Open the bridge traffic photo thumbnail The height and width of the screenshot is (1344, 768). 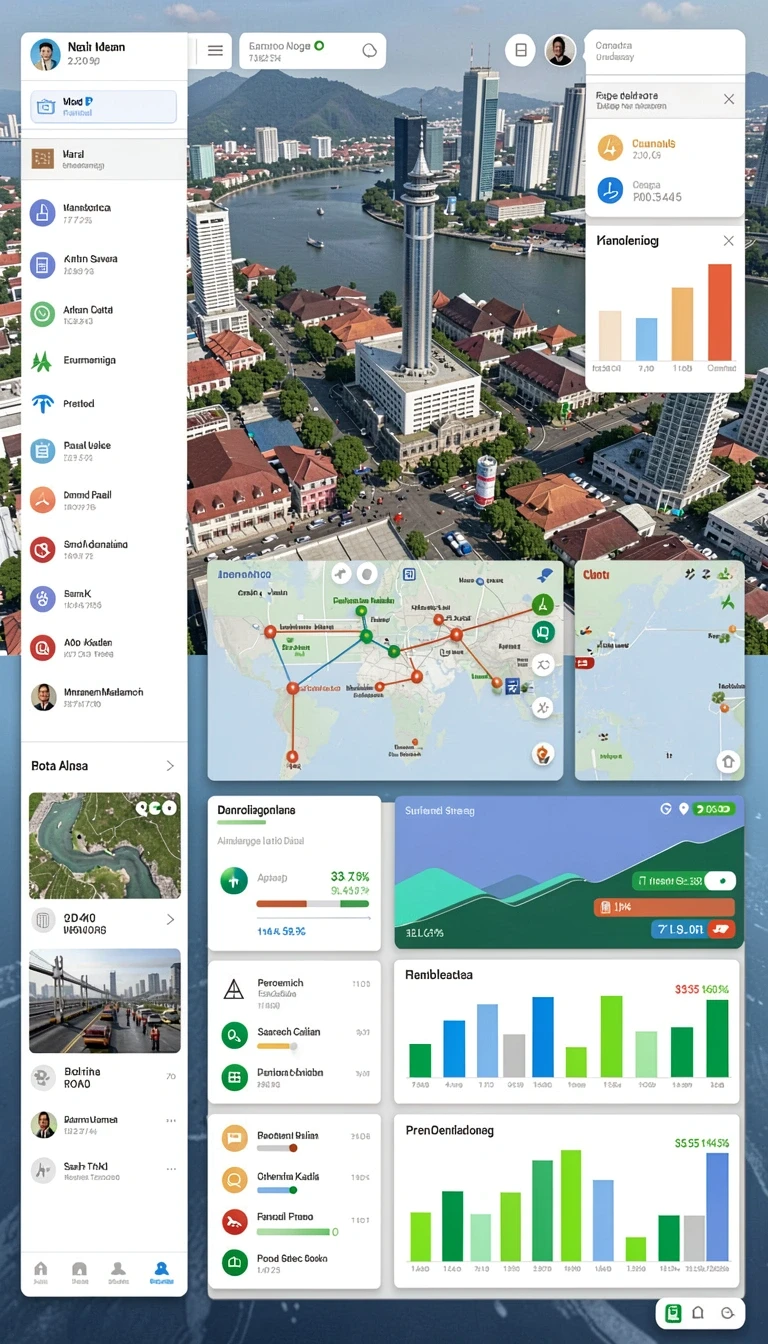105,1000
